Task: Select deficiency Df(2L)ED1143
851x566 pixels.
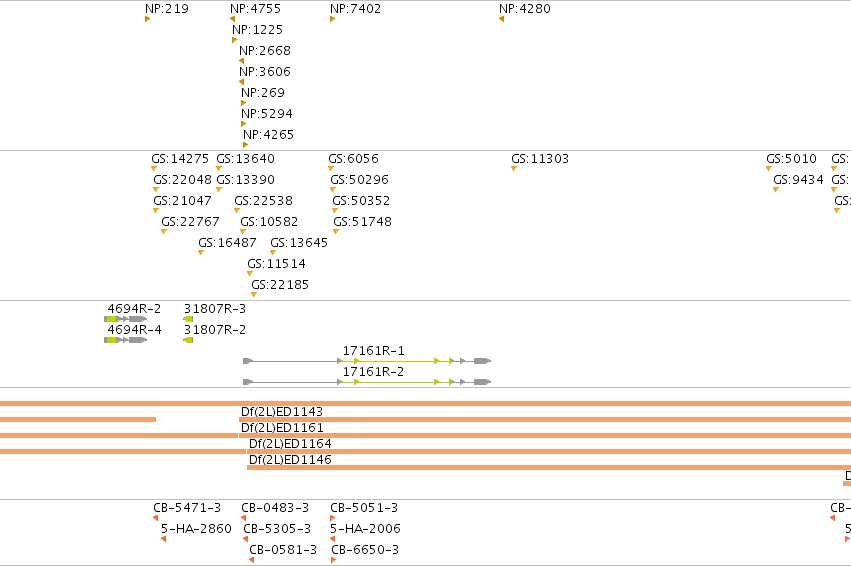Action: pos(545,419)
